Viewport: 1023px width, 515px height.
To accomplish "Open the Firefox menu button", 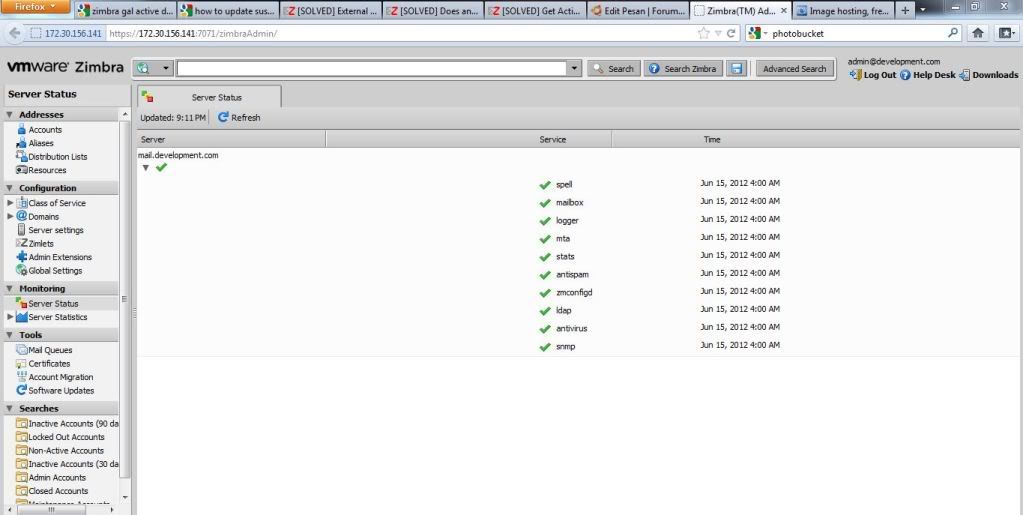I will pyautogui.click(x=36, y=7).
